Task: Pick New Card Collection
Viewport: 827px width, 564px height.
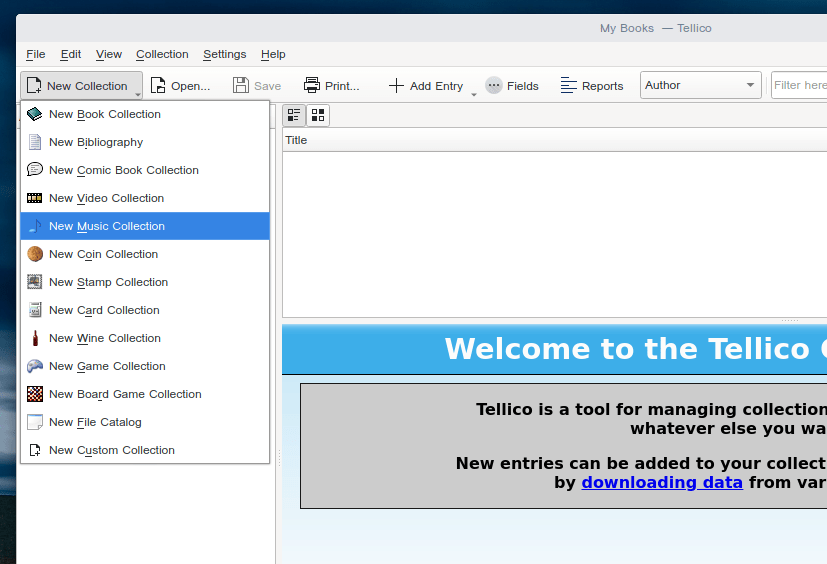Action: [x=145, y=310]
